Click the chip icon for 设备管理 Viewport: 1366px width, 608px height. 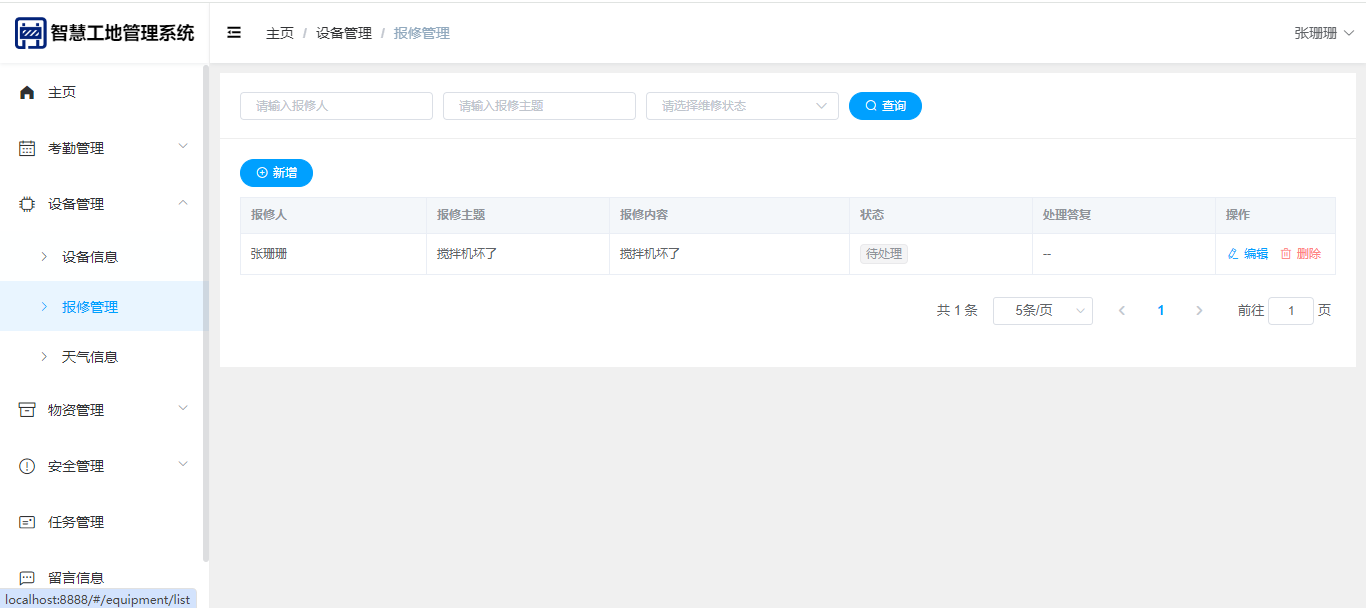(27, 204)
